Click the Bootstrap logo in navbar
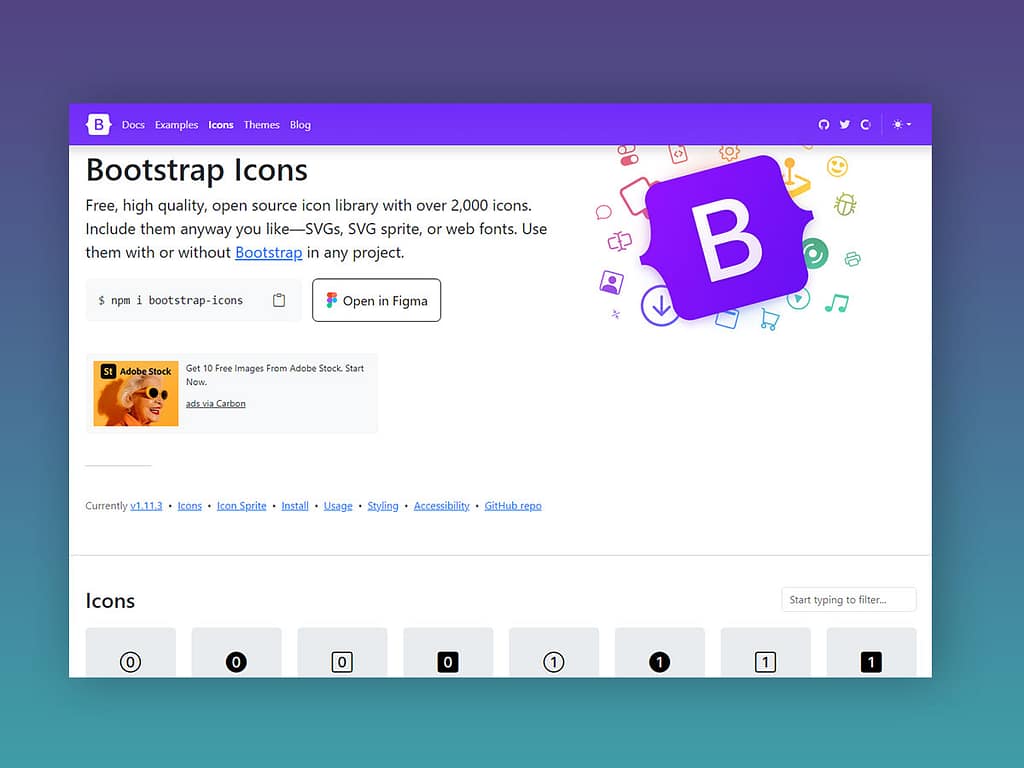Viewport: 1024px width, 768px height. pyautogui.click(x=98, y=125)
